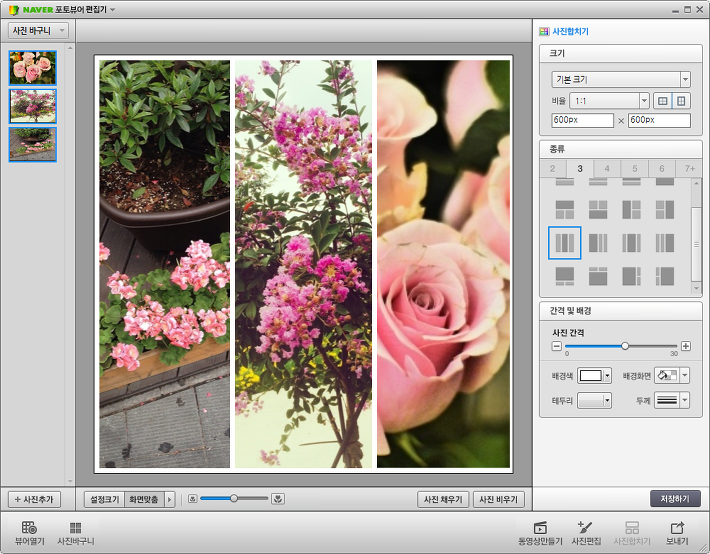The width and height of the screenshot is (710, 554).
Task: Select layout with one wide top, two bottom cells
Action: (565, 210)
